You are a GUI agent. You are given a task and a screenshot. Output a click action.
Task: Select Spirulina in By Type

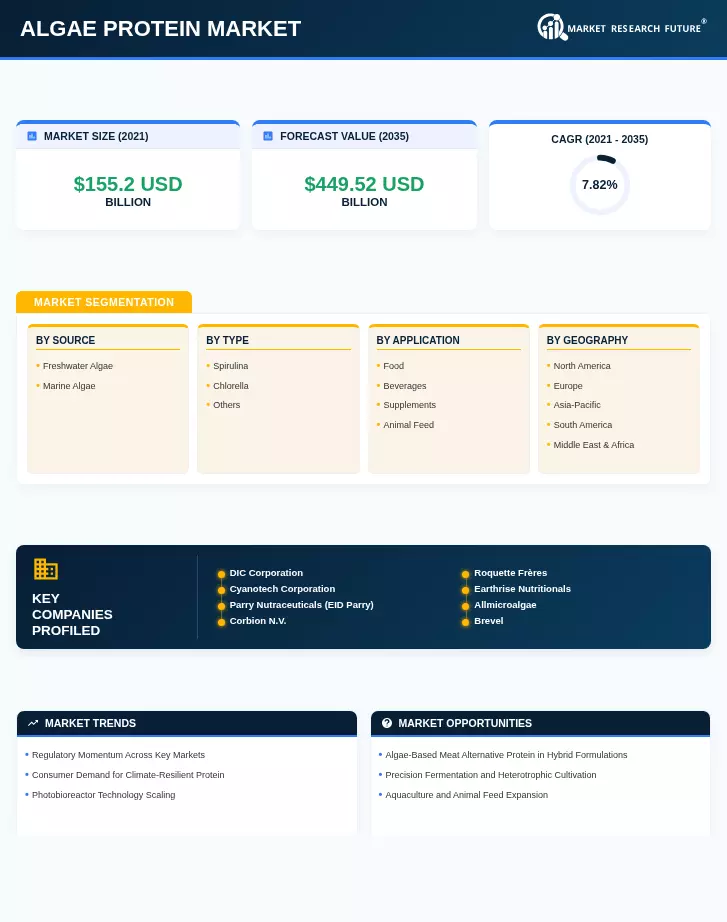231,366
